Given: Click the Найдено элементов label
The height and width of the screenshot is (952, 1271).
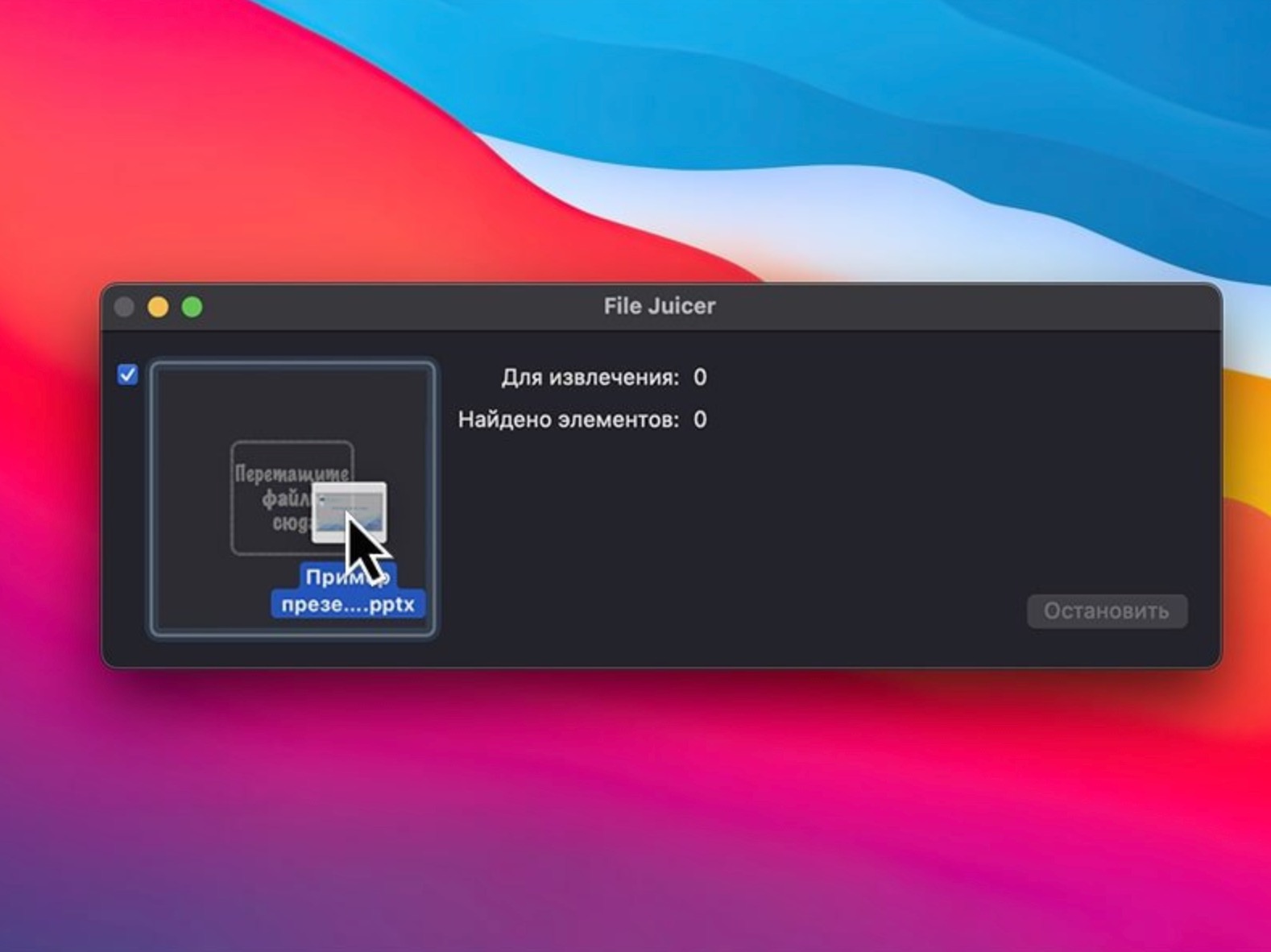Looking at the screenshot, I should coord(568,420).
